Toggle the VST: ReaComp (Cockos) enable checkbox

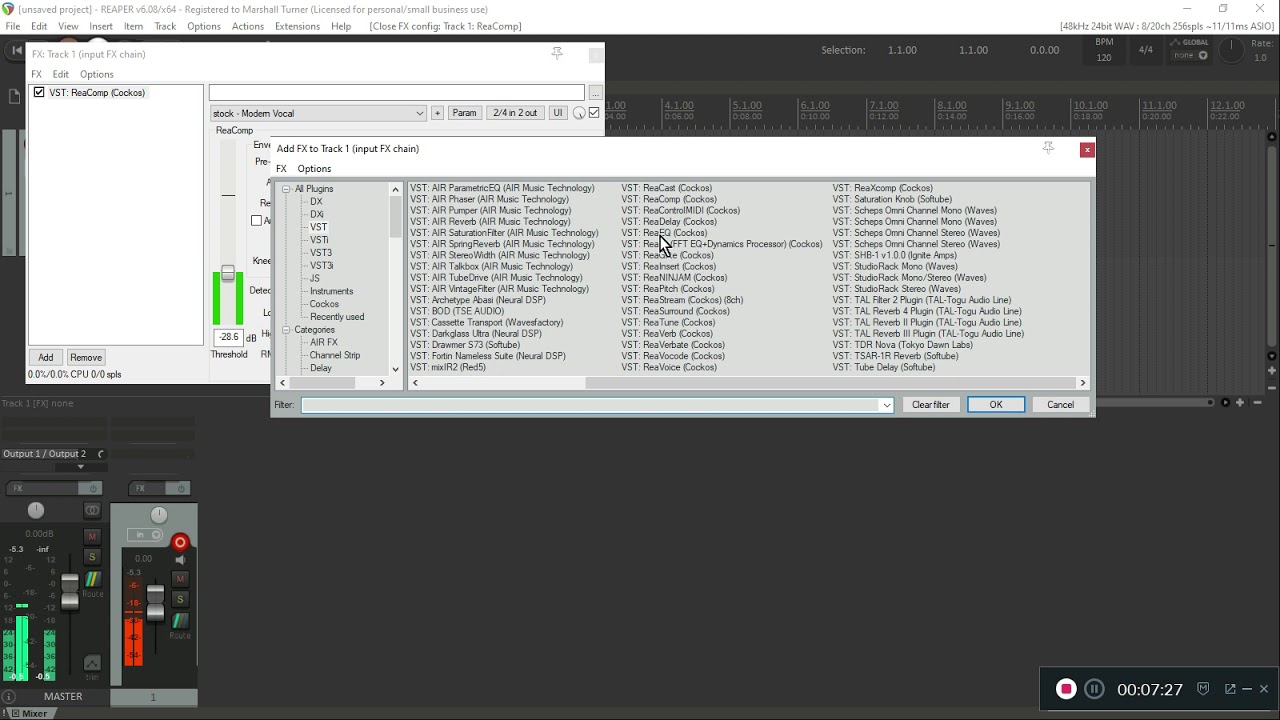39,92
